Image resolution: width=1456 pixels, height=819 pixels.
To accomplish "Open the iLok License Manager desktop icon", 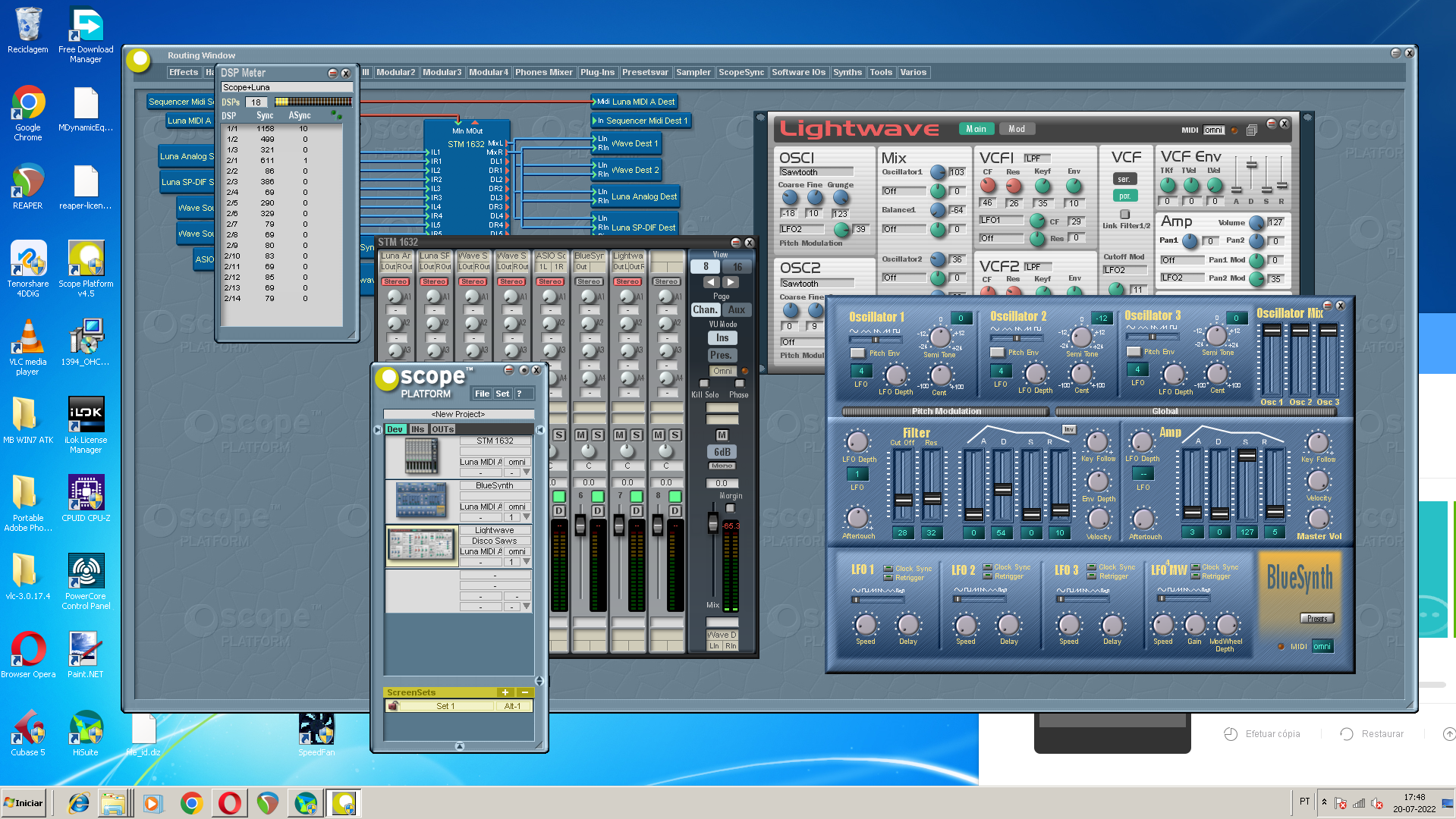I will click(x=86, y=425).
